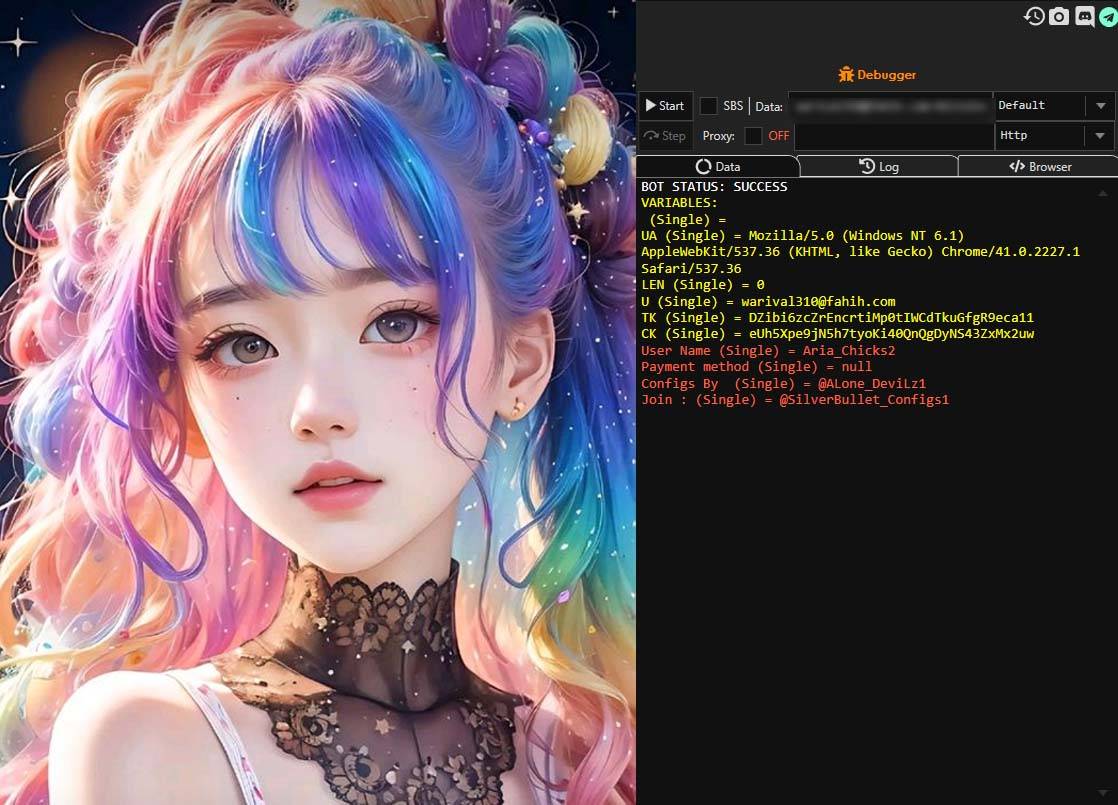The width and height of the screenshot is (1118, 805).
Task: Click the Debugger title label
Action: [886, 74]
